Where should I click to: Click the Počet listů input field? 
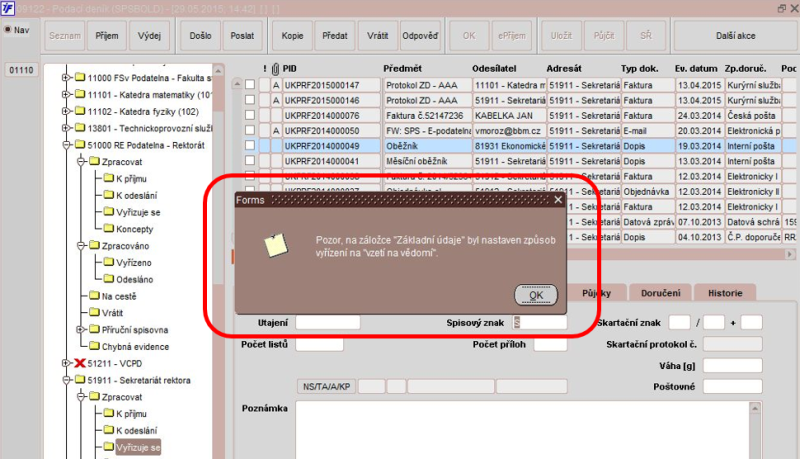[319, 344]
